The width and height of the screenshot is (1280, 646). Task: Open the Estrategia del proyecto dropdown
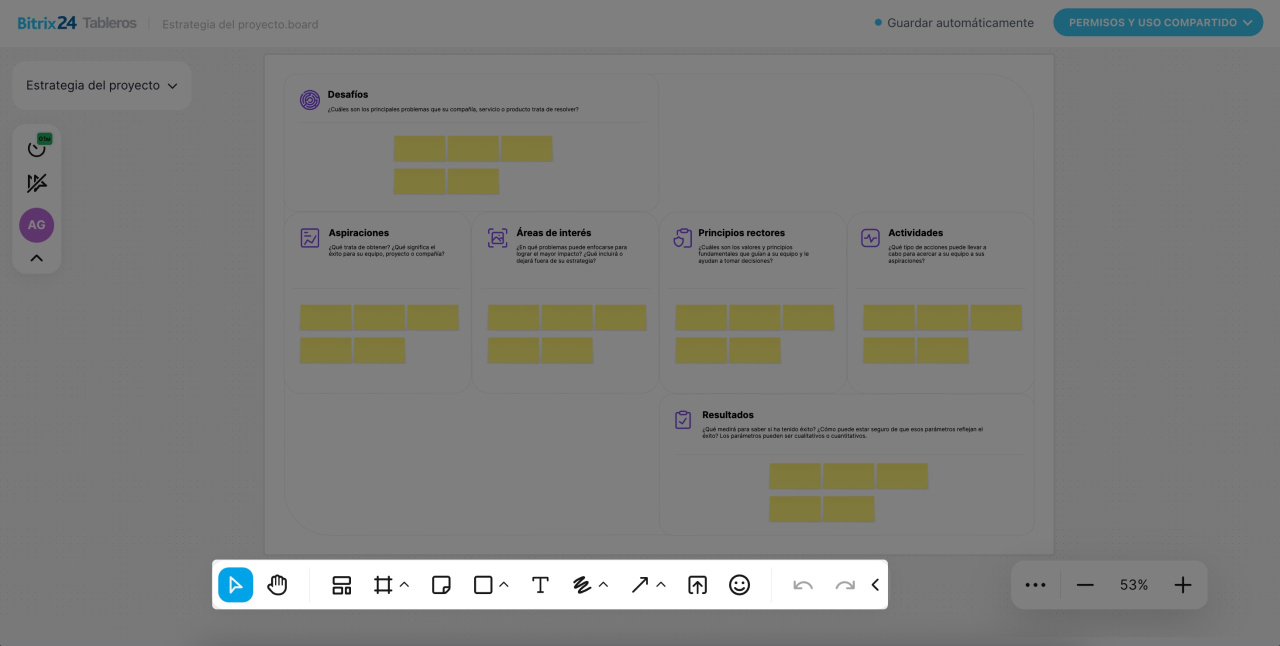[101, 86]
